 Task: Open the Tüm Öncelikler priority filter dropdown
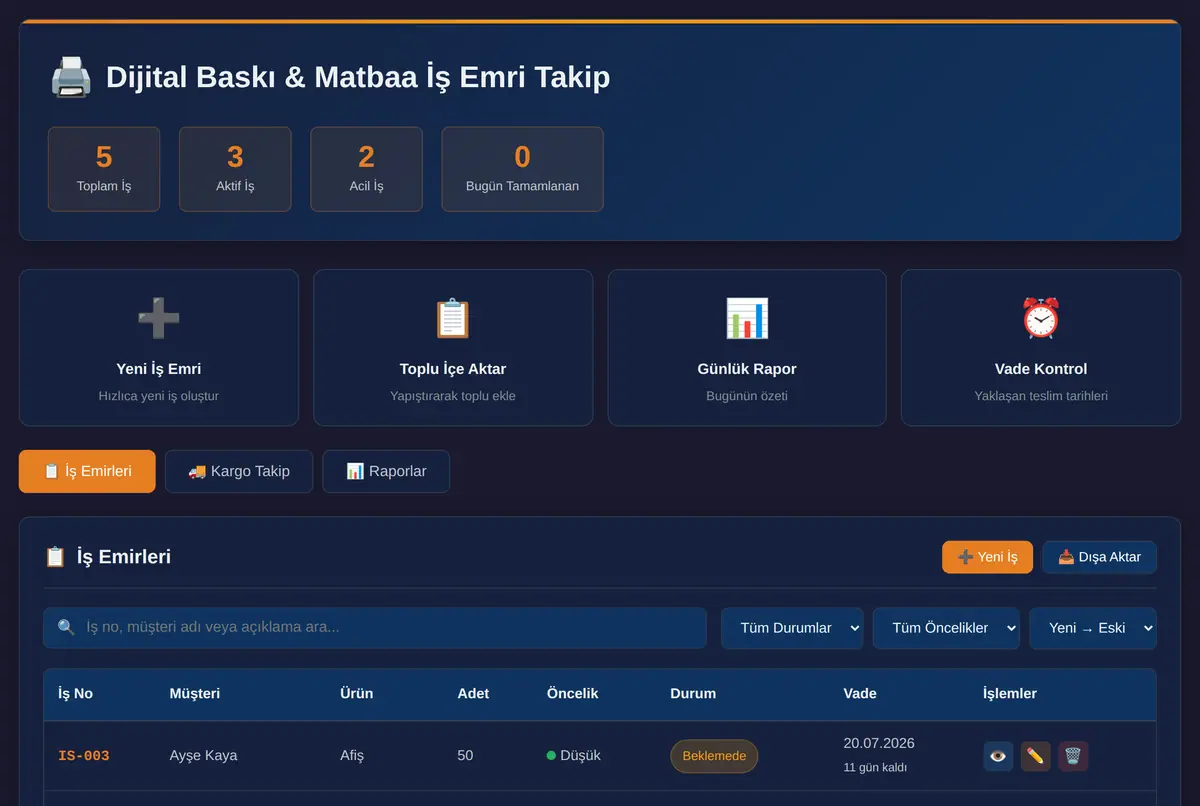(x=946, y=628)
